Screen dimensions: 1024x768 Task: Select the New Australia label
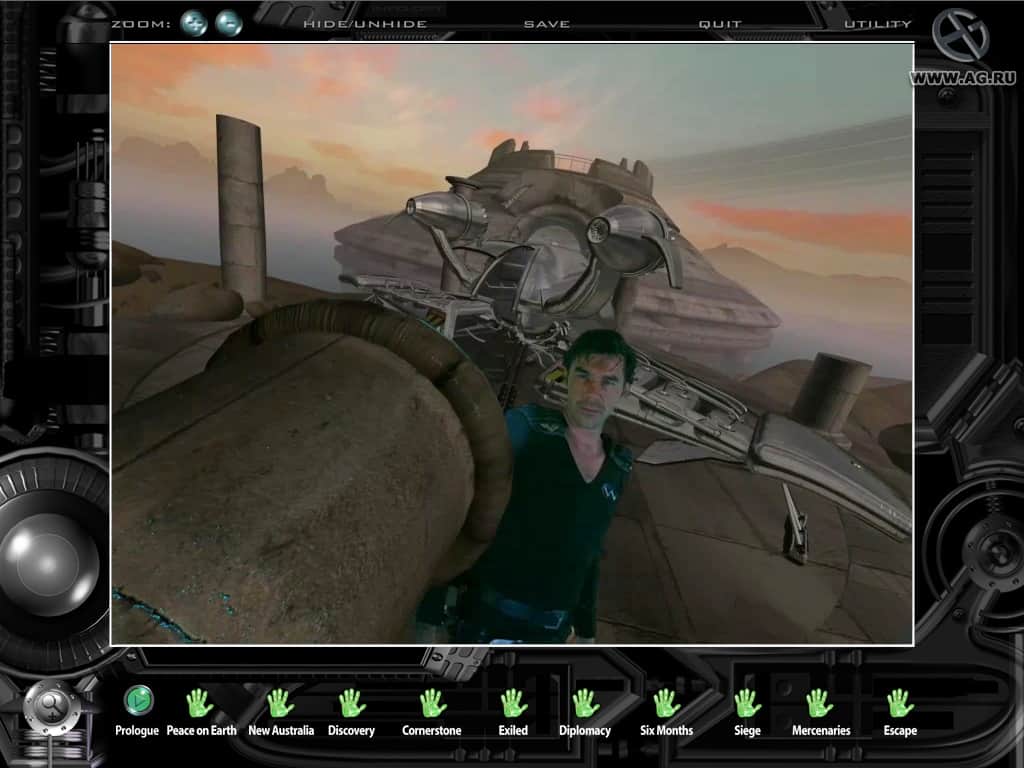click(281, 731)
